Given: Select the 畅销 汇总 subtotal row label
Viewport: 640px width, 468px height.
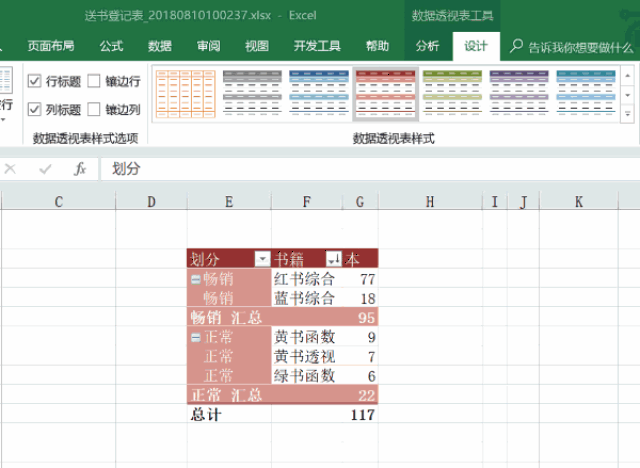Looking at the screenshot, I should click(226, 317).
